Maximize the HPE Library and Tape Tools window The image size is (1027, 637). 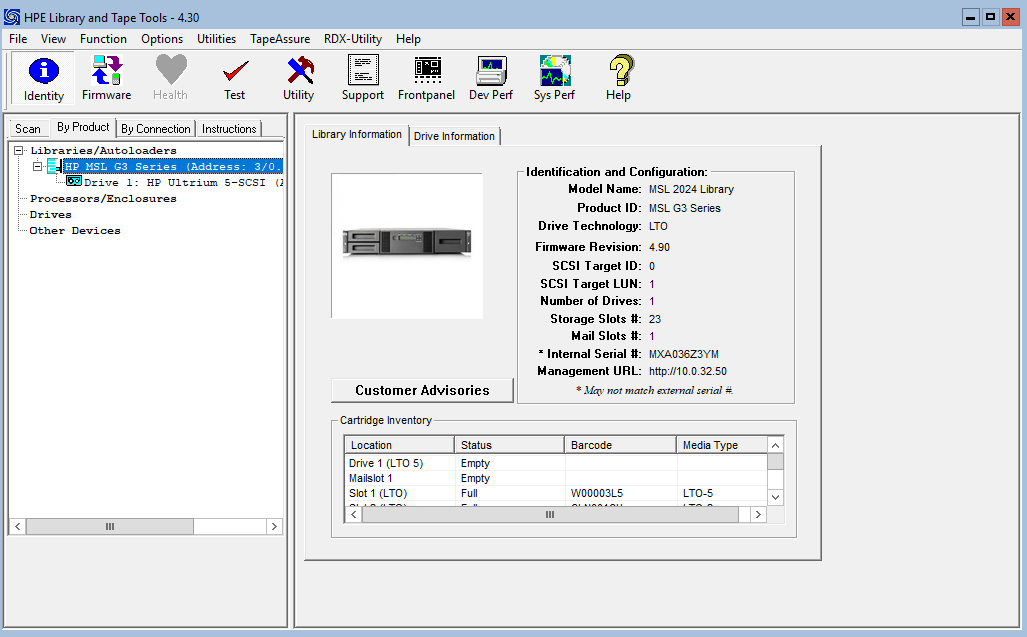pyautogui.click(x=991, y=17)
